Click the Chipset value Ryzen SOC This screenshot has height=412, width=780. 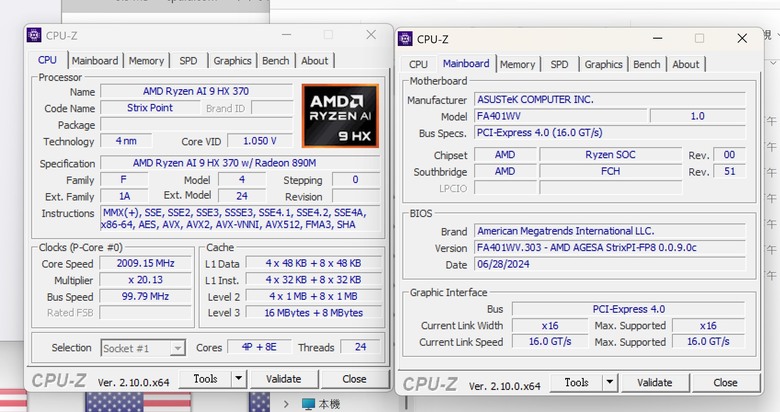[610, 155]
